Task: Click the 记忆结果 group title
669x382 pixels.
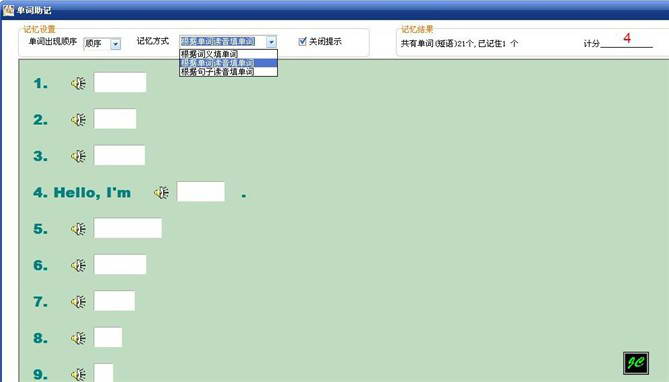Action: (417, 29)
